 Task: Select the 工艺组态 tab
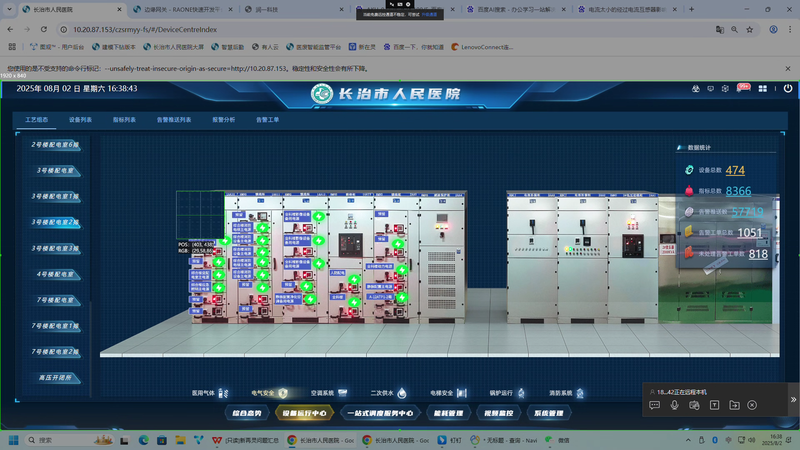coord(36,120)
